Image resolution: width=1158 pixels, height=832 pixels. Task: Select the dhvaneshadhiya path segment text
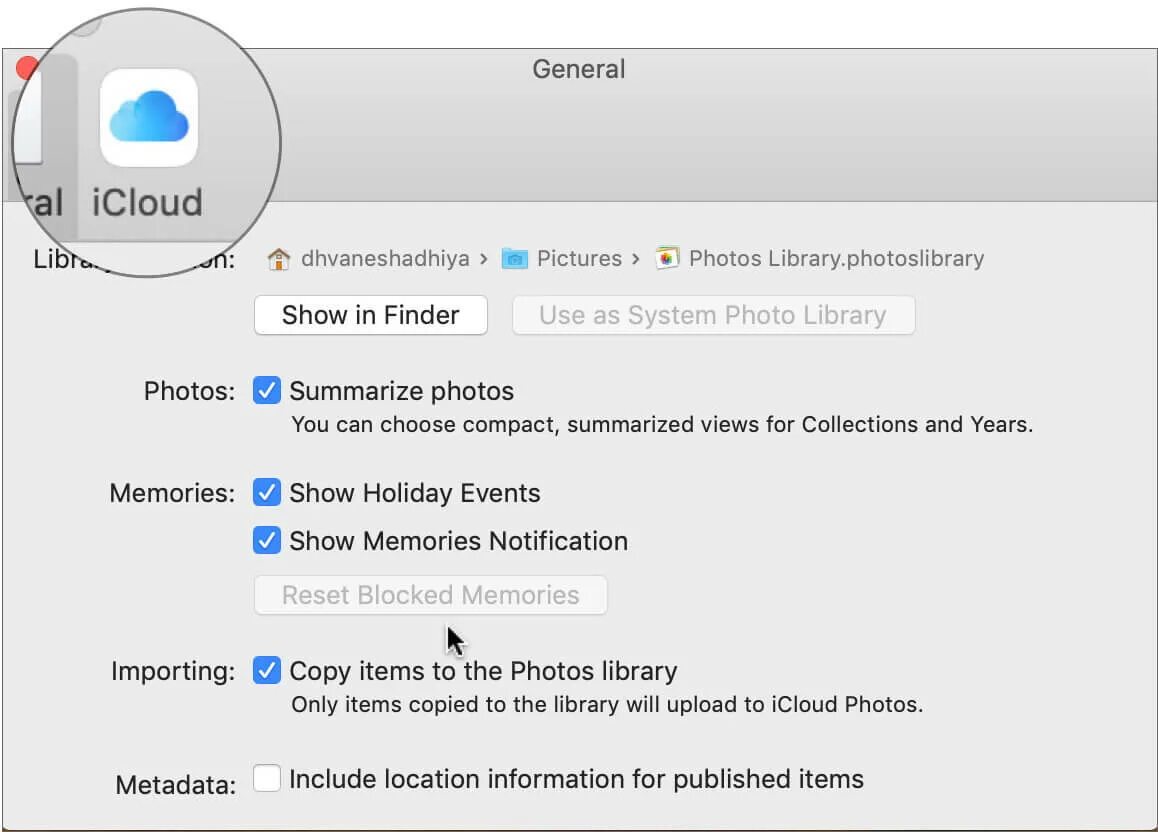[385, 259]
